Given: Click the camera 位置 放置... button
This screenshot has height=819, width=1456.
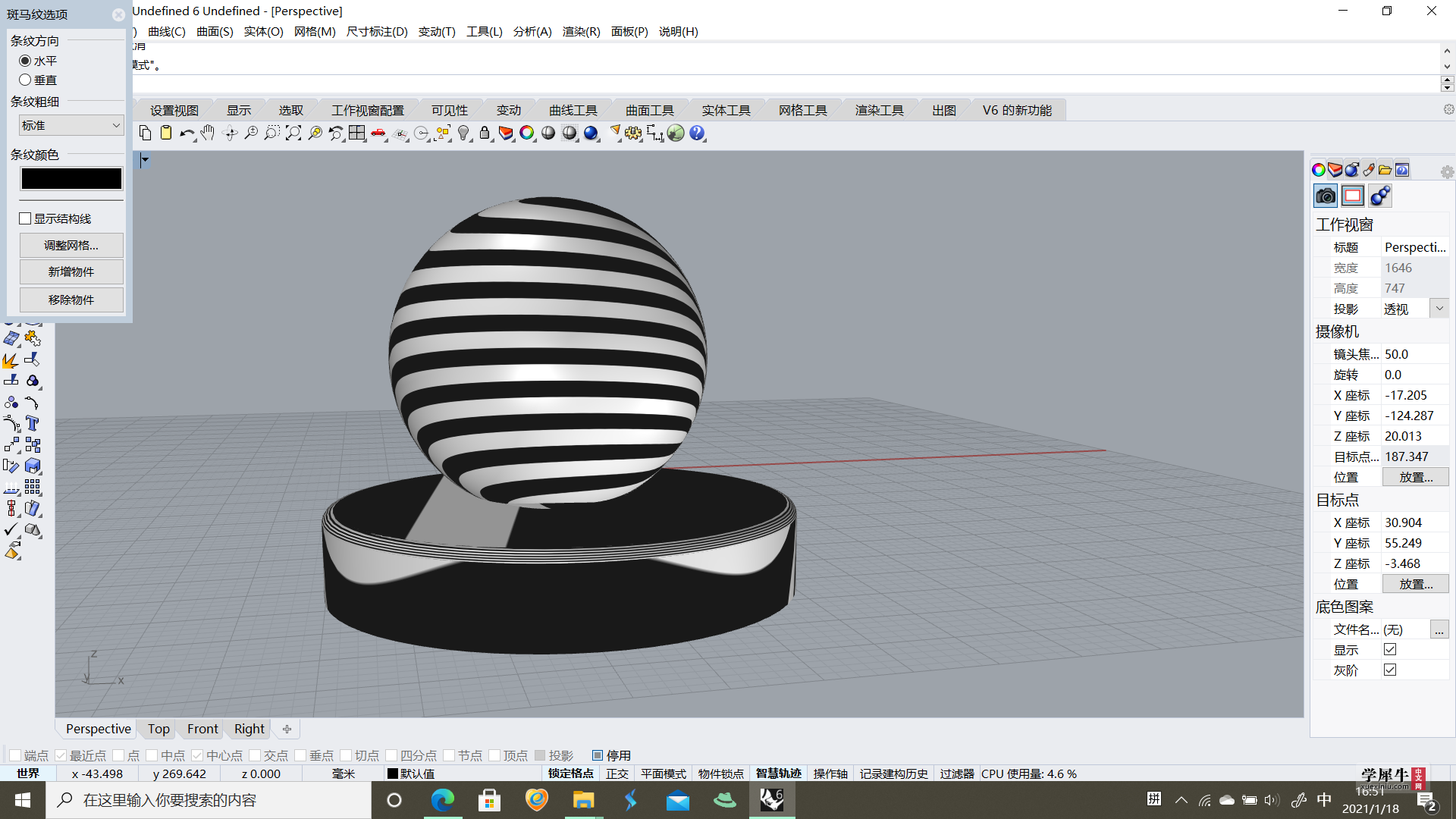Looking at the screenshot, I should 1415,477.
